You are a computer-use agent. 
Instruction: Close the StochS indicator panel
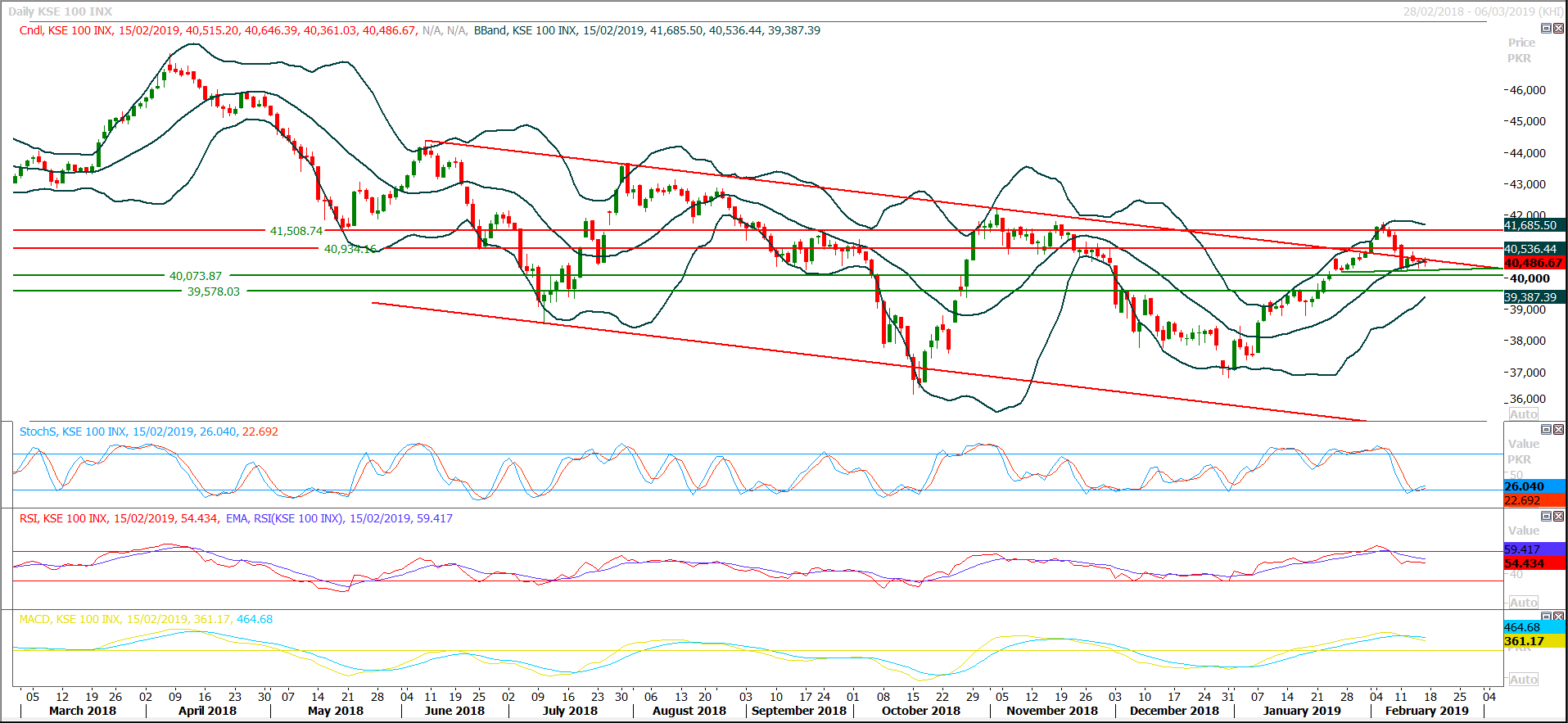(1558, 430)
